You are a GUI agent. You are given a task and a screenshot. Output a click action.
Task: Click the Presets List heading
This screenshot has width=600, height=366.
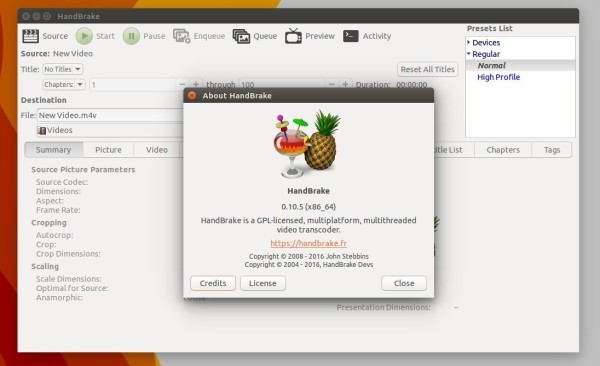(x=489, y=29)
